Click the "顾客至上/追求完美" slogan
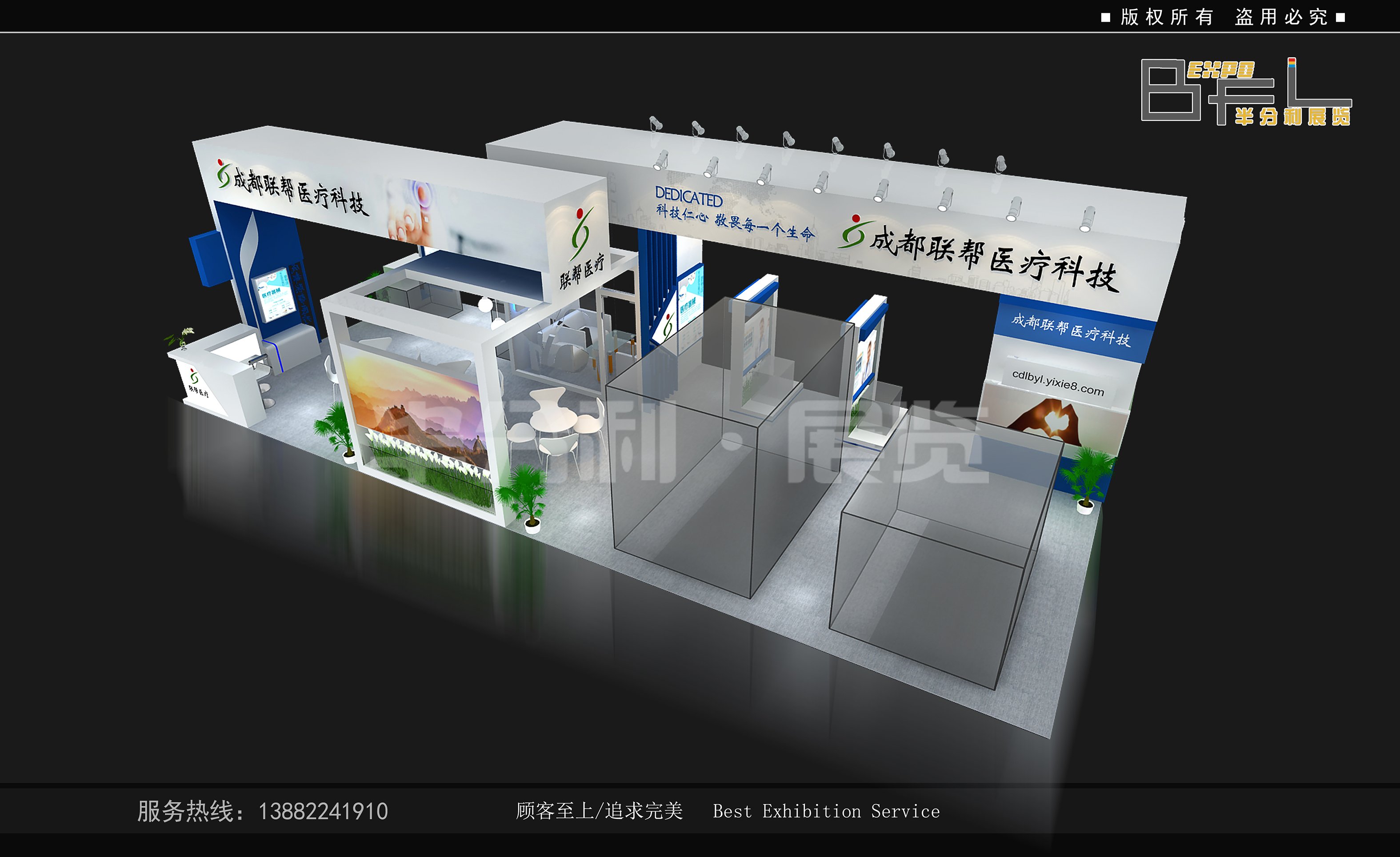Image resolution: width=1400 pixels, height=857 pixels. pyautogui.click(x=599, y=811)
